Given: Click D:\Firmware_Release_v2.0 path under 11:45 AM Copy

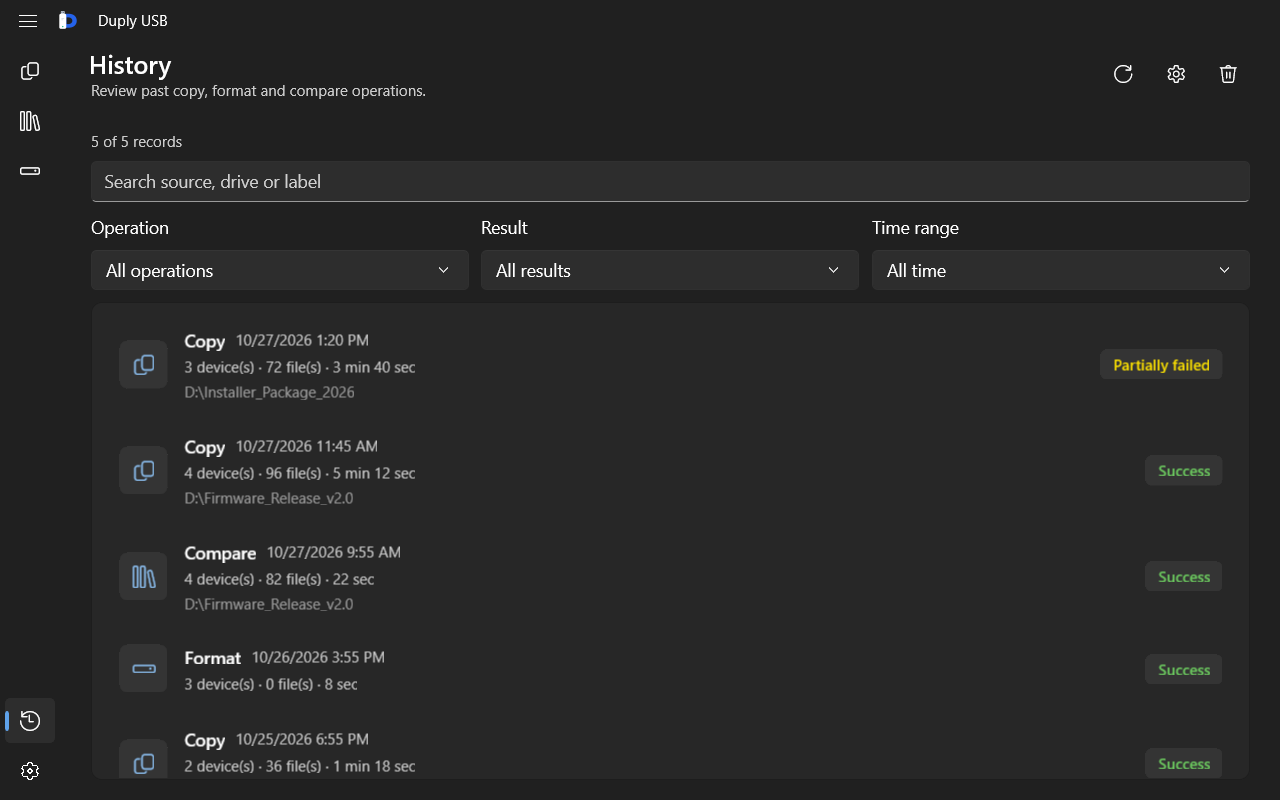Looking at the screenshot, I should click(269, 498).
